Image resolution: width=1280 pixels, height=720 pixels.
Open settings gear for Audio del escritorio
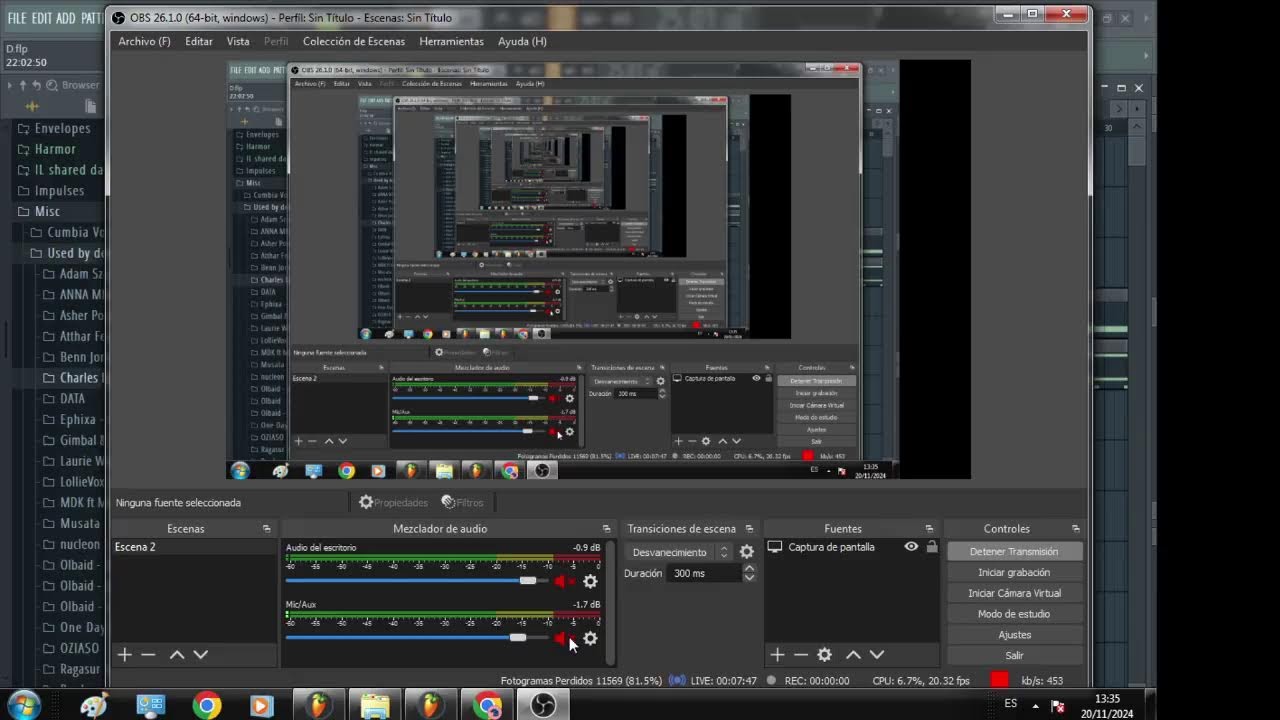(x=590, y=581)
